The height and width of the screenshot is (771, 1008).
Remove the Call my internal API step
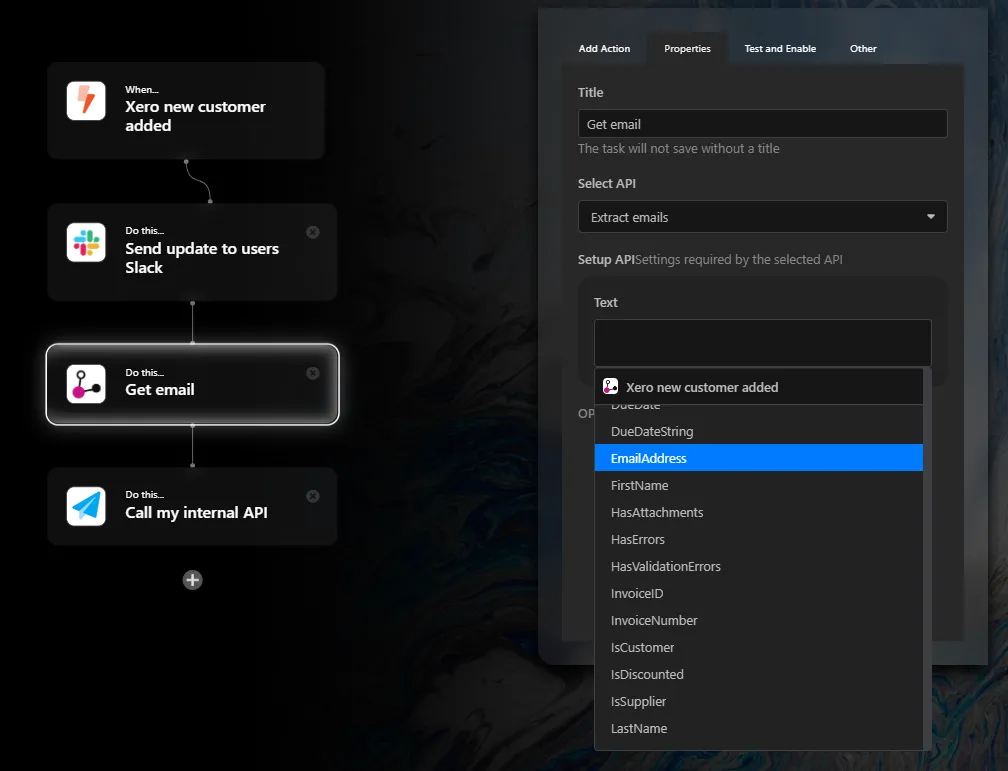[313, 496]
